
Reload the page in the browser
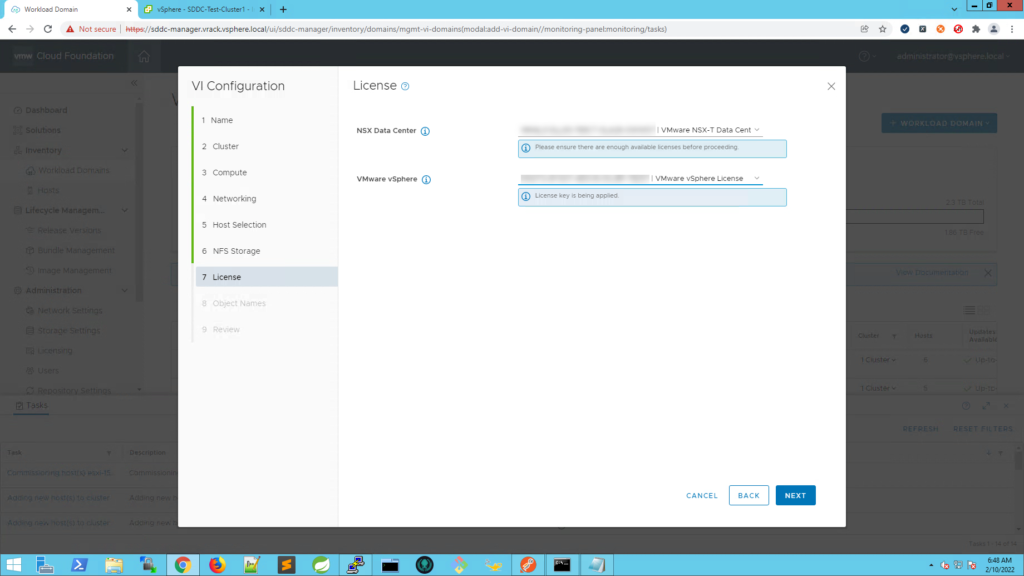pyautogui.click(x=48, y=29)
